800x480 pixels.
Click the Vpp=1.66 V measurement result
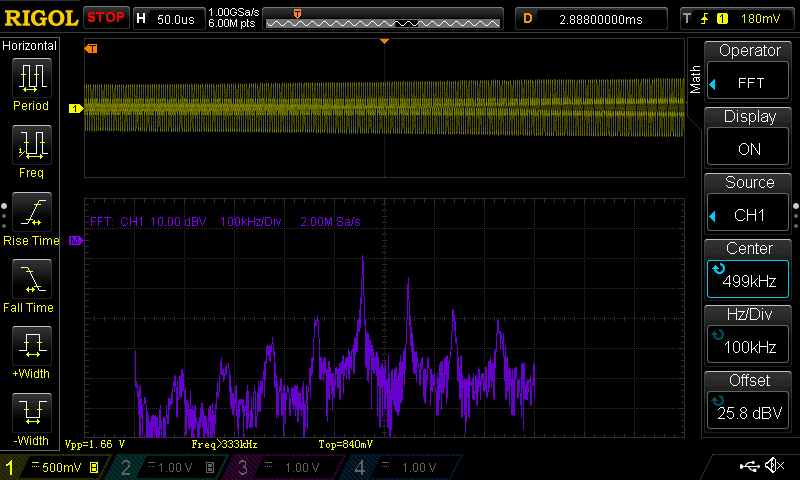(95, 444)
